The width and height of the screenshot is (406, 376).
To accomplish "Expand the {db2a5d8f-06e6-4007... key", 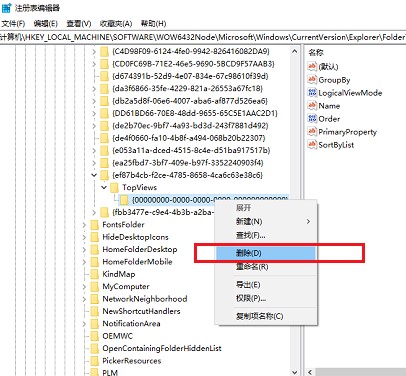I will tap(94, 101).
